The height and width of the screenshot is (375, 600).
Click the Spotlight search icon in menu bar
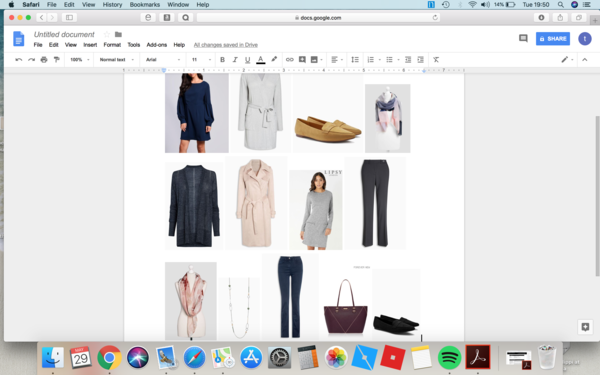point(560,5)
